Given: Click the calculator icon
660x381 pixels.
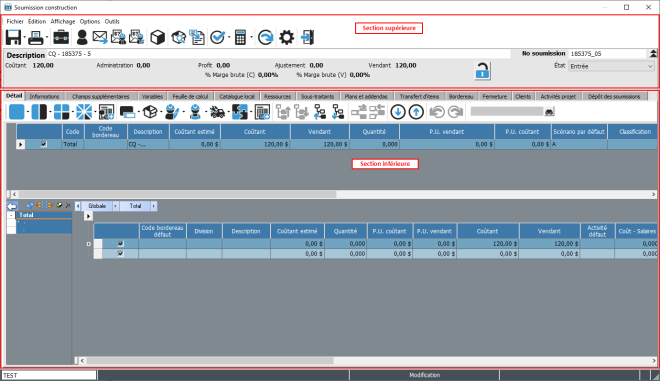Looking at the screenshot, I should pos(240,37).
